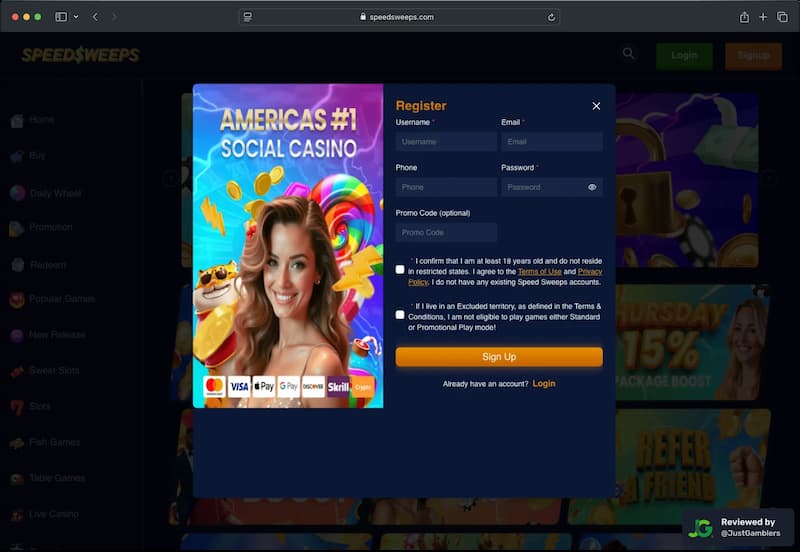Screen dimensions: 800x552
Task: Click the VISA payment logo
Action: point(239,387)
